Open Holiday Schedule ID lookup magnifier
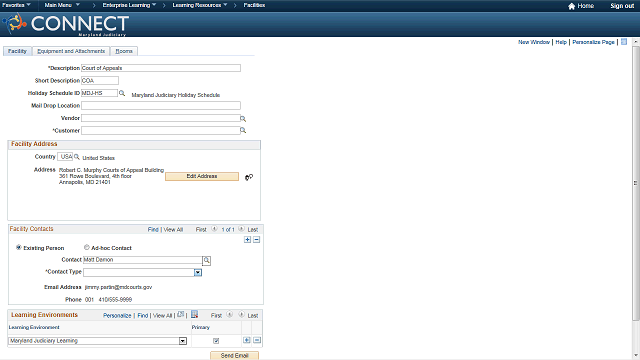The image size is (640, 360). click(122, 93)
